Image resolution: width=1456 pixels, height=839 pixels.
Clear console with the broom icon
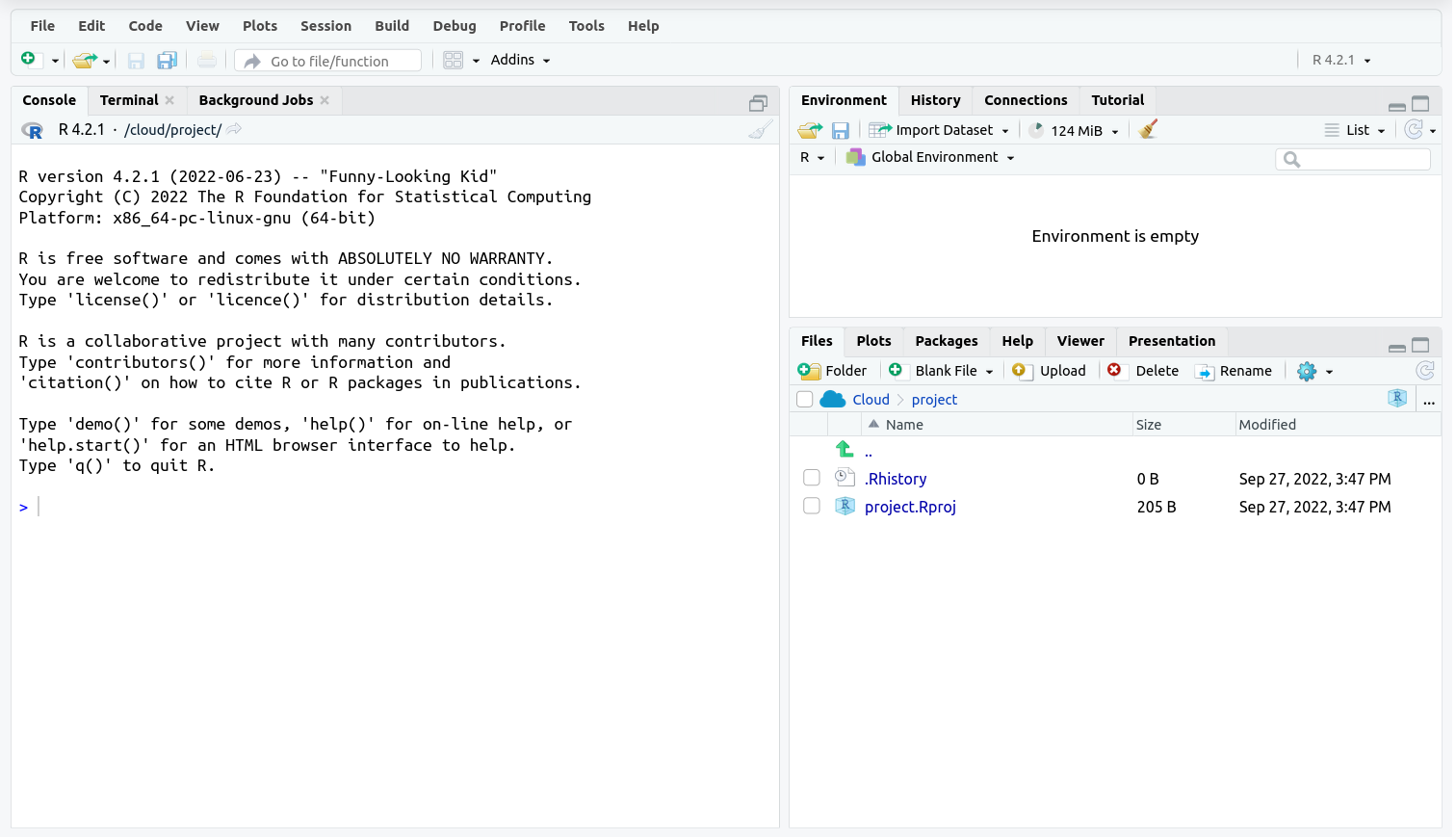tap(760, 130)
